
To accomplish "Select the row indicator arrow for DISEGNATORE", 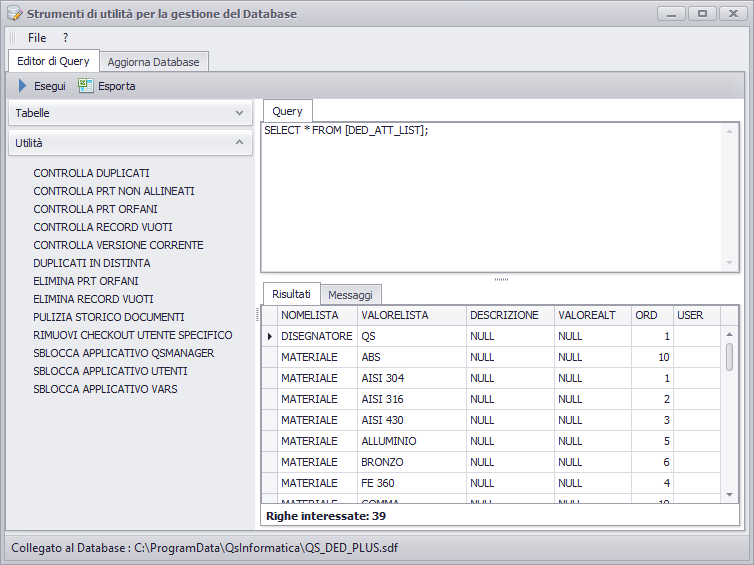I will tap(270, 336).
